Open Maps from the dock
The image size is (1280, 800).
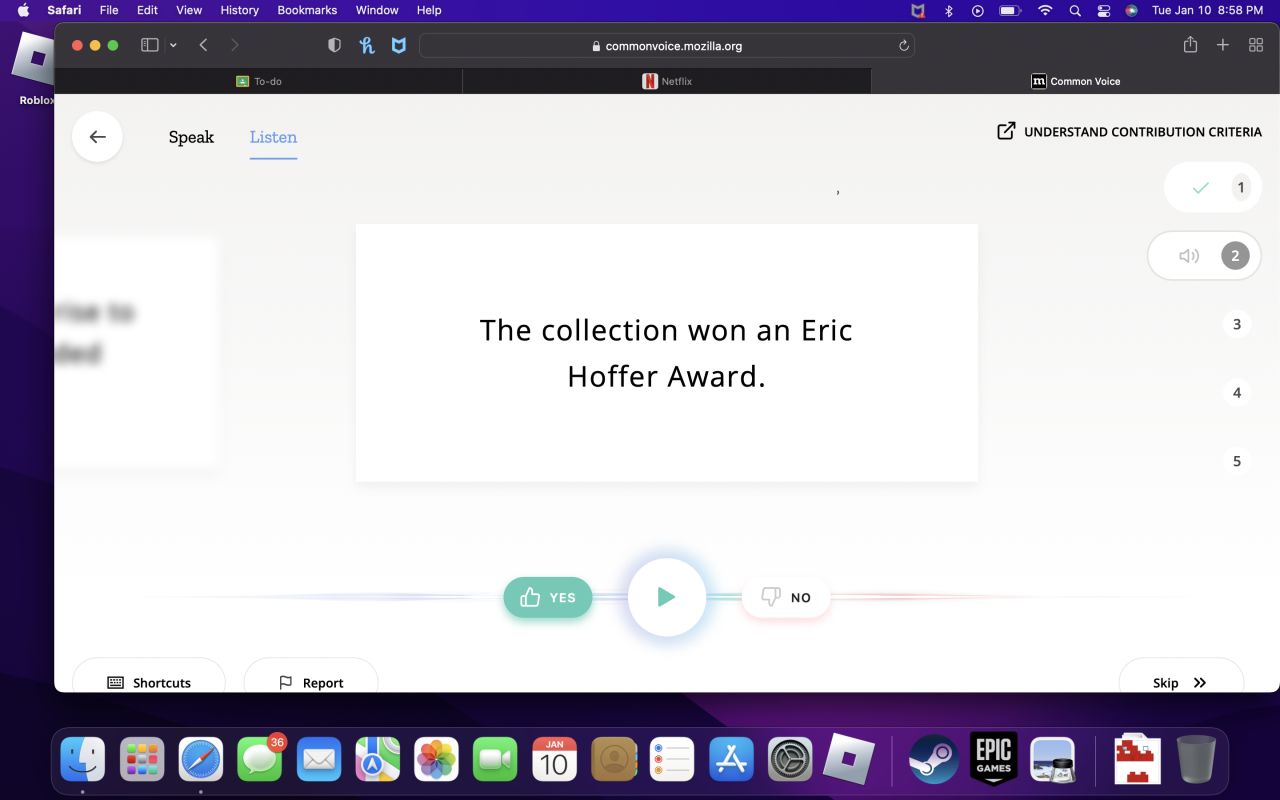pos(378,759)
